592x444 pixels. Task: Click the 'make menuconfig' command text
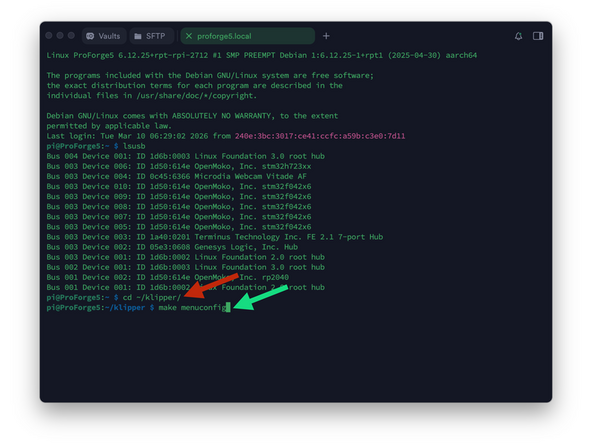(192, 308)
